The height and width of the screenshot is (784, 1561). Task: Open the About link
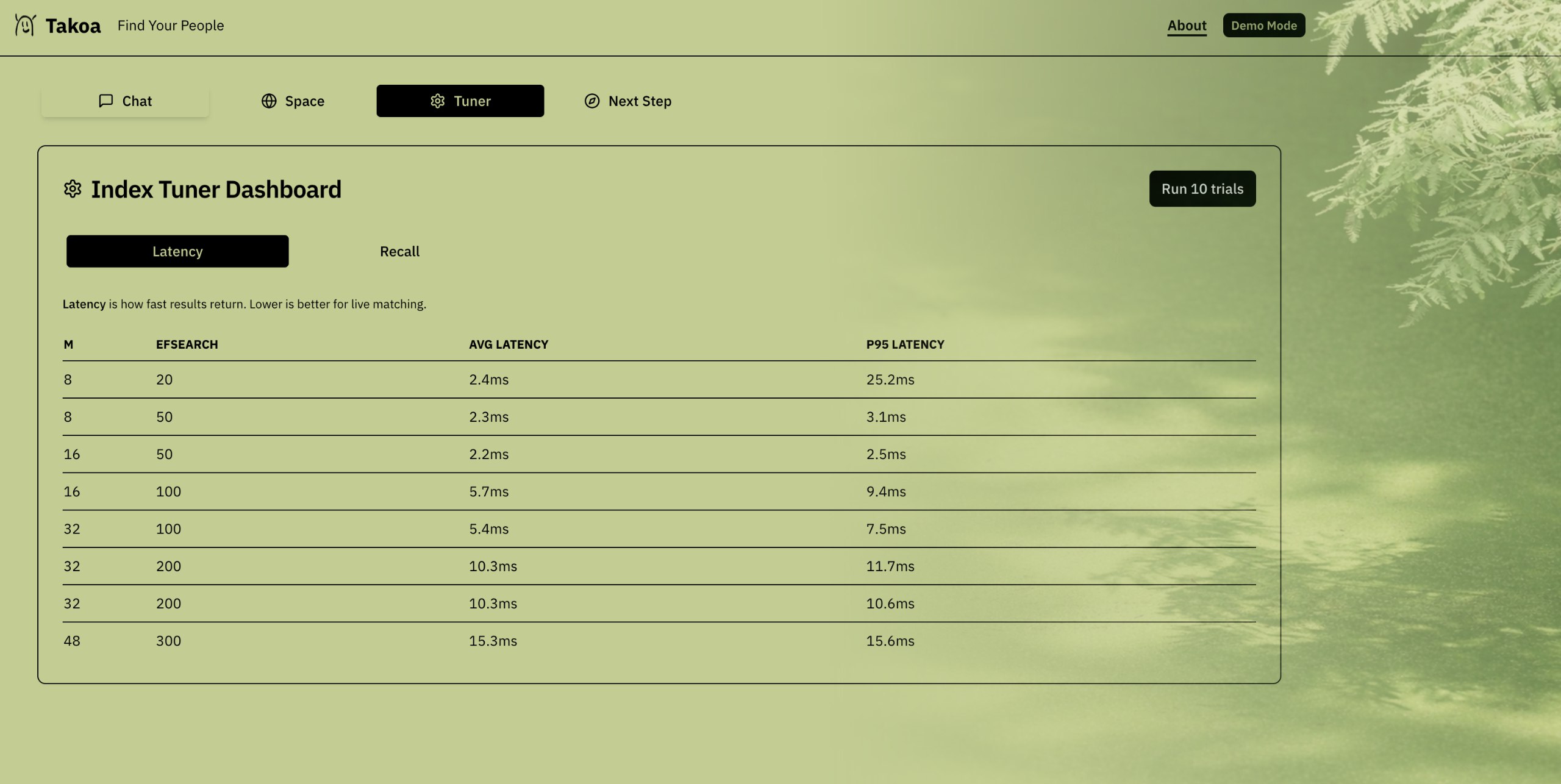pos(1186,26)
